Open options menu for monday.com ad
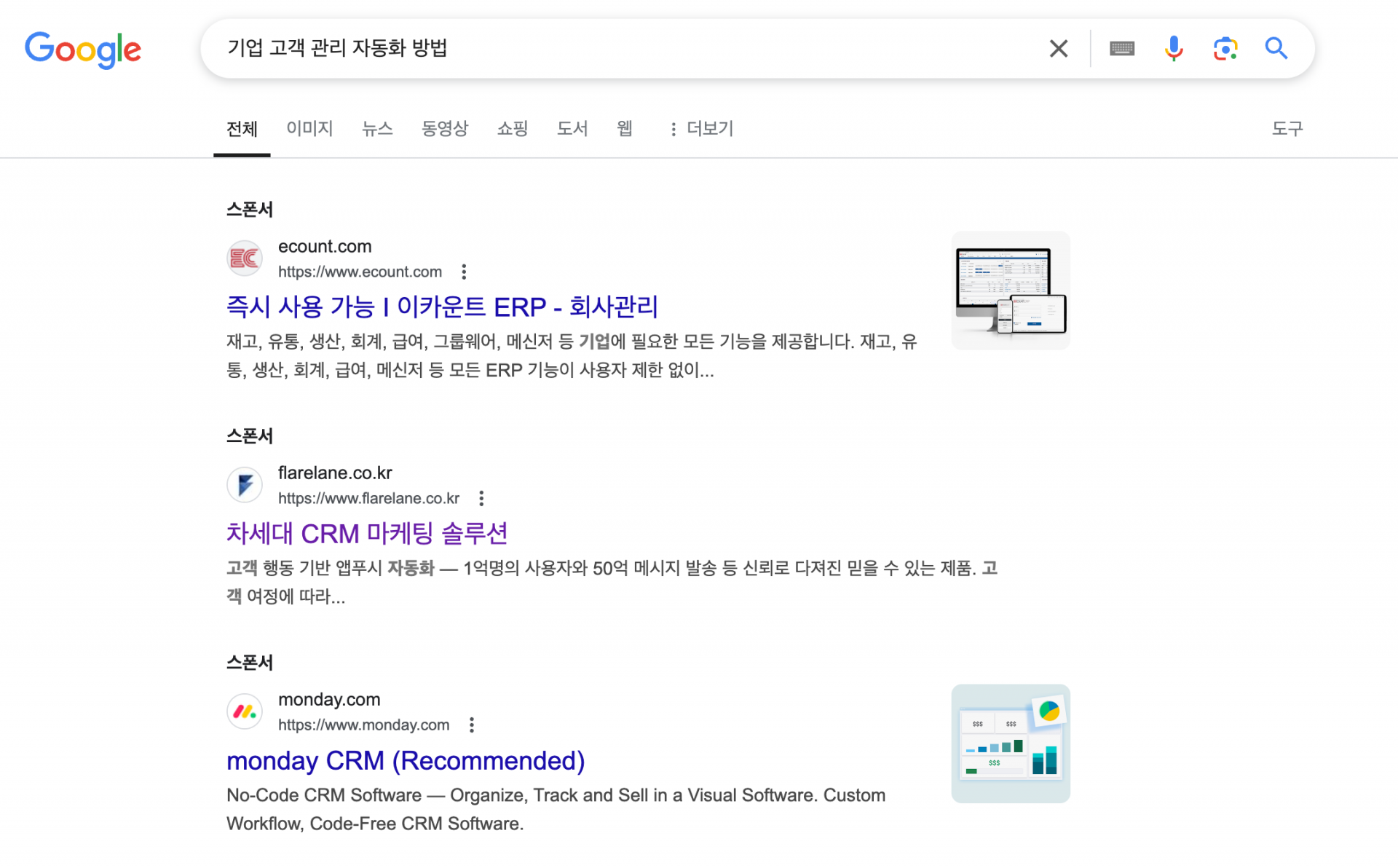Image resolution: width=1398 pixels, height=868 pixels. point(472,725)
